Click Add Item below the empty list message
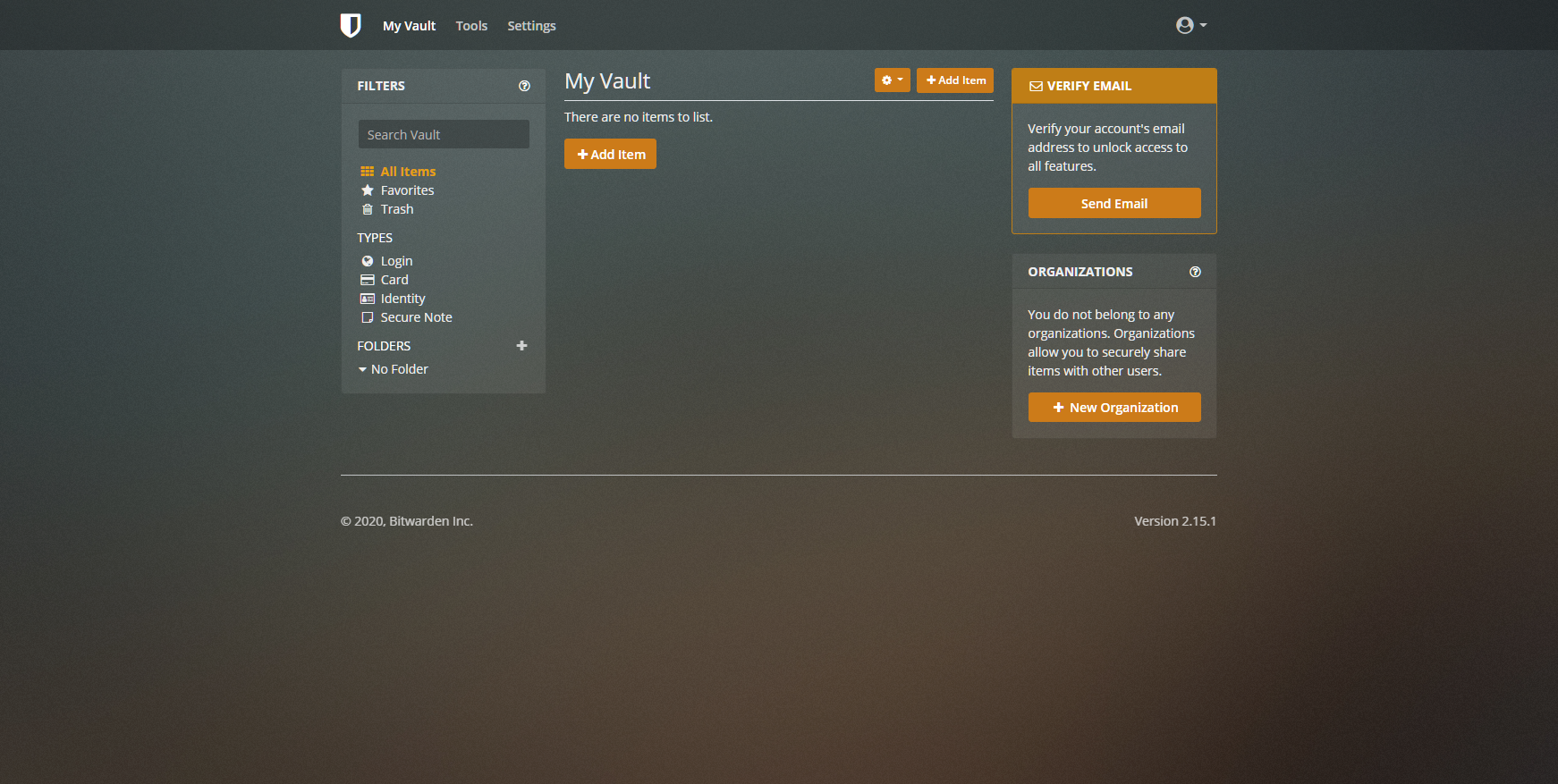The image size is (1558, 784). 610,155
